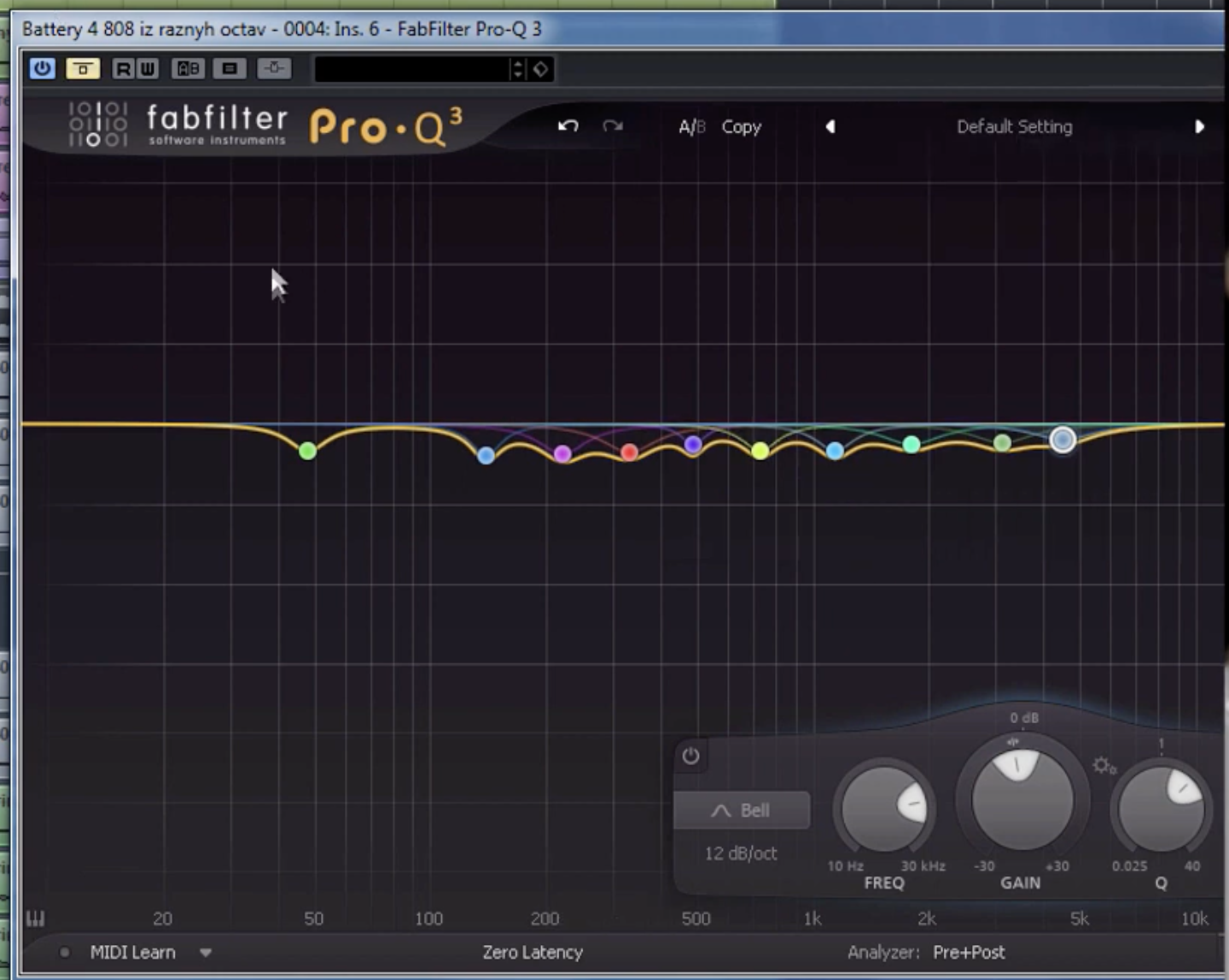Select the blue EQ band near 1k
The height and width of the screenshot is (980, 1229).
(836, 451)
